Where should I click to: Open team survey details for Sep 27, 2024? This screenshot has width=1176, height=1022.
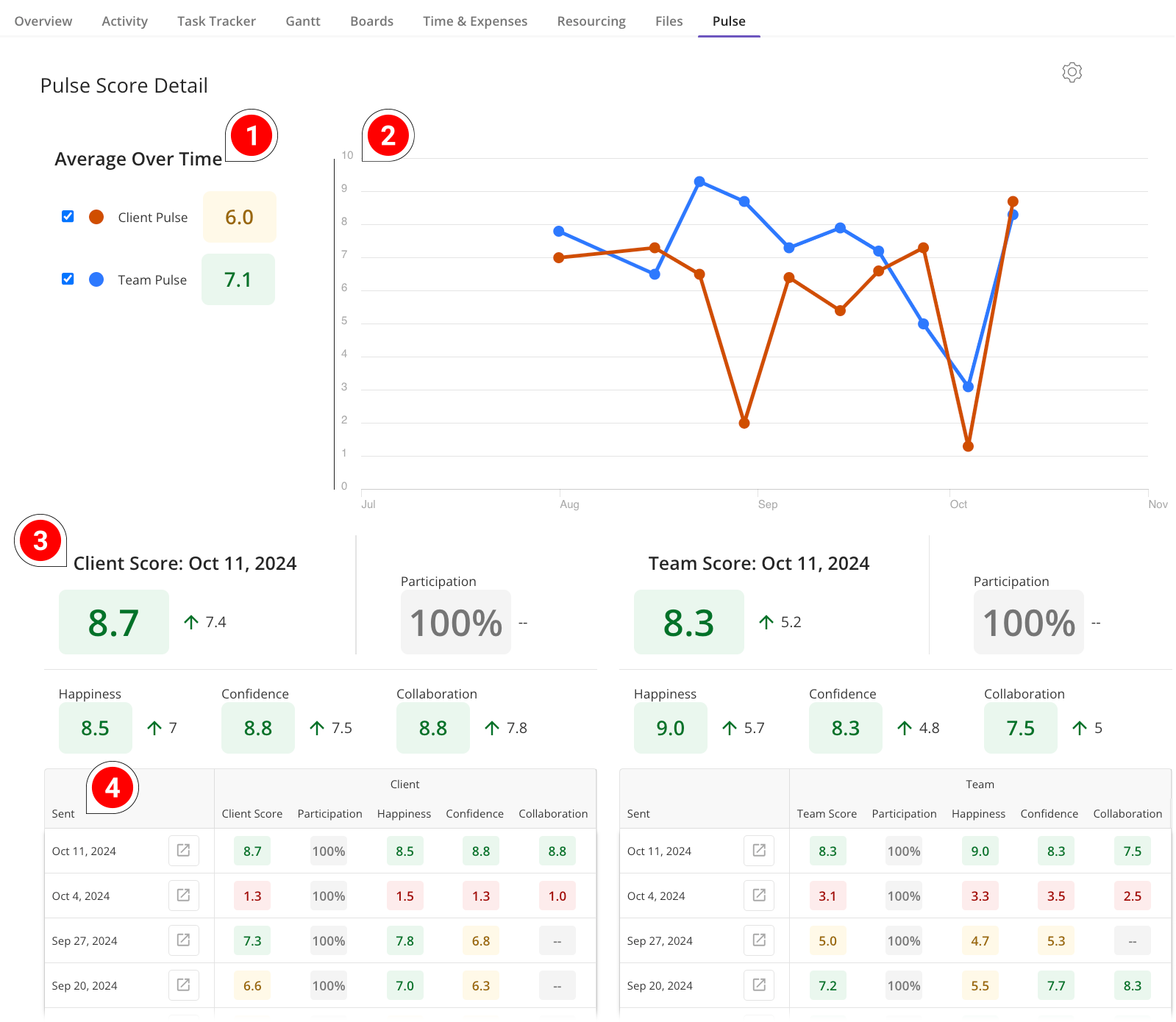[x=759, y=940]
